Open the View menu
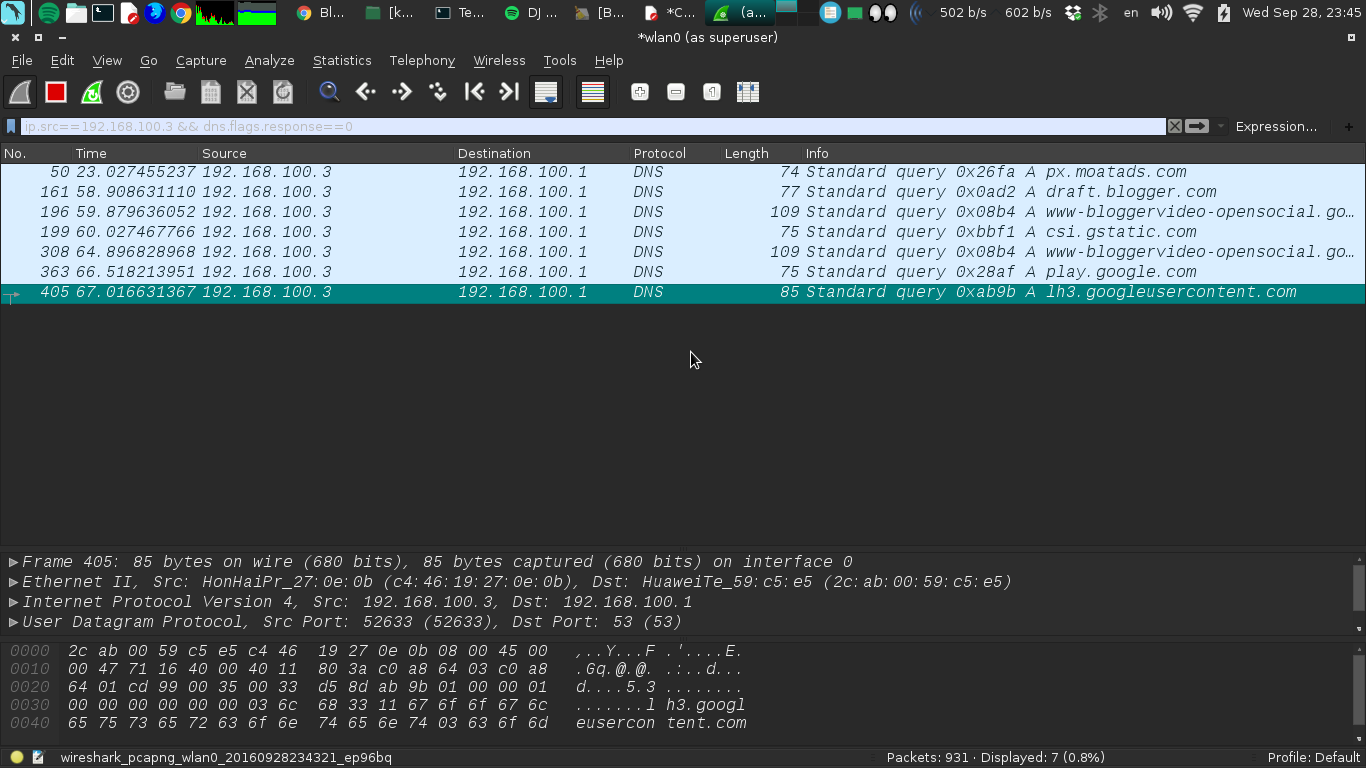The width and height of the screenshot is (1366, 768). [107, 61]
